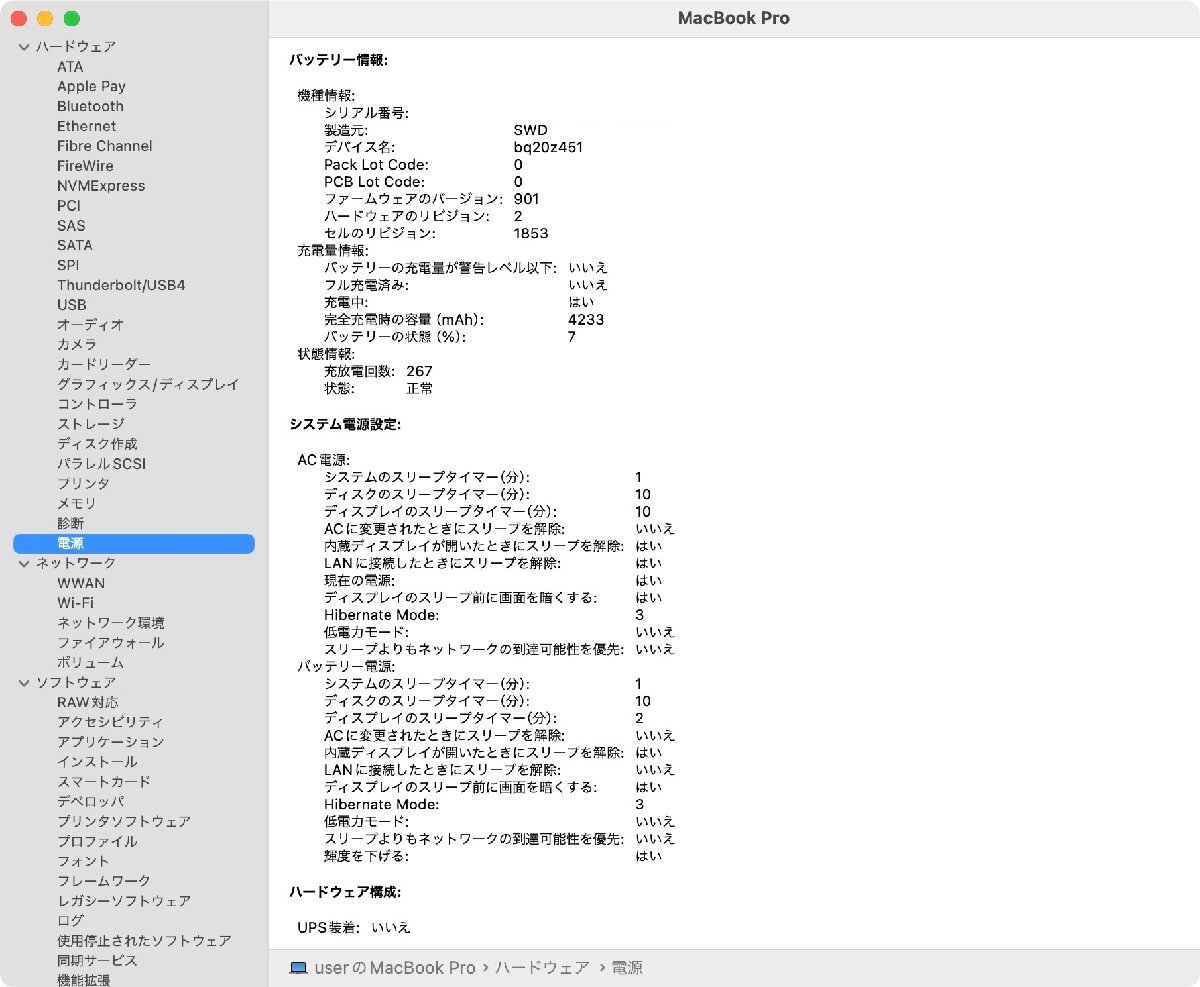Image resolution: width=1200 pixels, height=987 pixels.
Task: Select FireWire in the sidebar
Action: 85,166
